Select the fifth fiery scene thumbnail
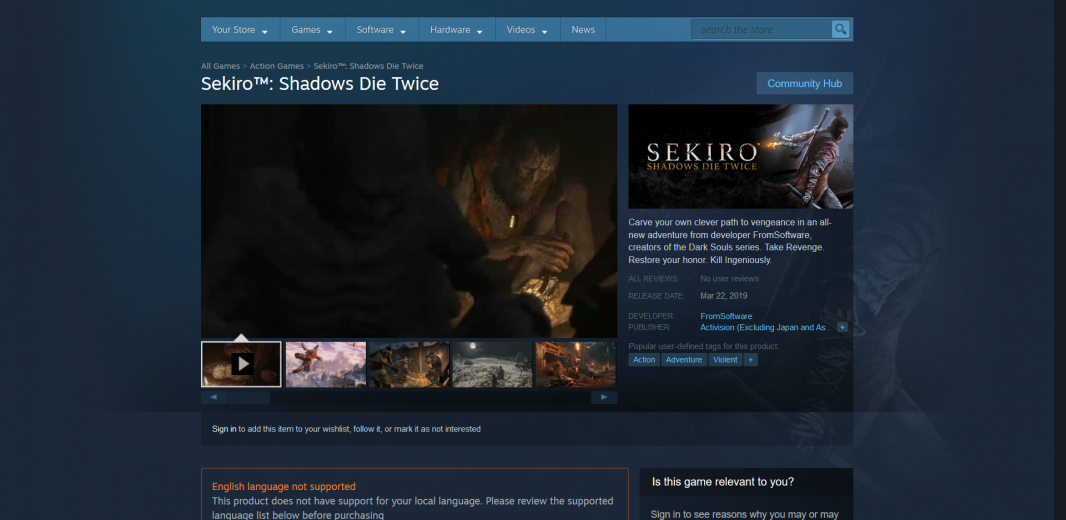The height and width of the screenshot is (520, 1066). [575, 364]
